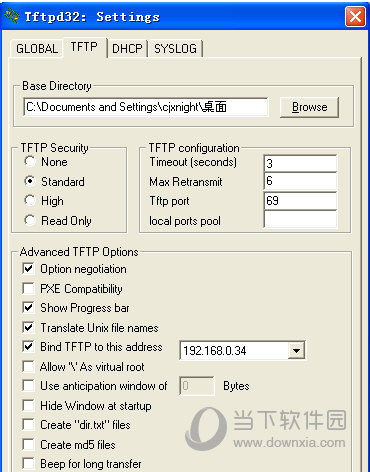Viewport: 370px width, 472px height.
Task: Switch to the GLOBAL tab
Action: [x=37, y=49]
